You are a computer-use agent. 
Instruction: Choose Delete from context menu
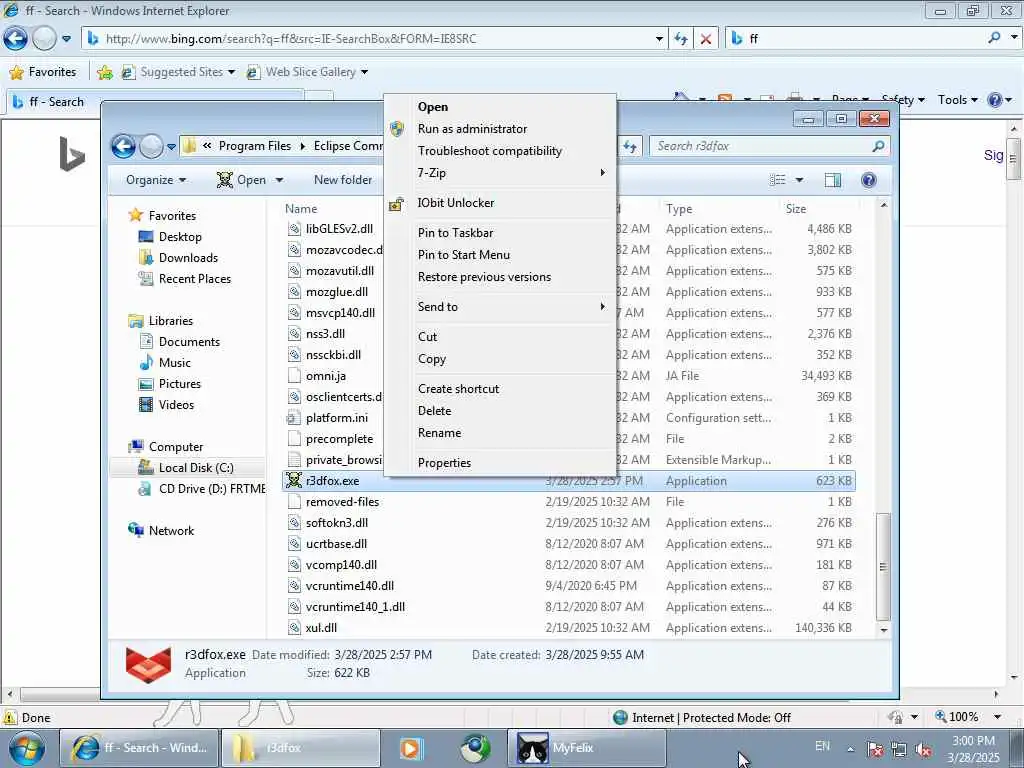[434, 411]
